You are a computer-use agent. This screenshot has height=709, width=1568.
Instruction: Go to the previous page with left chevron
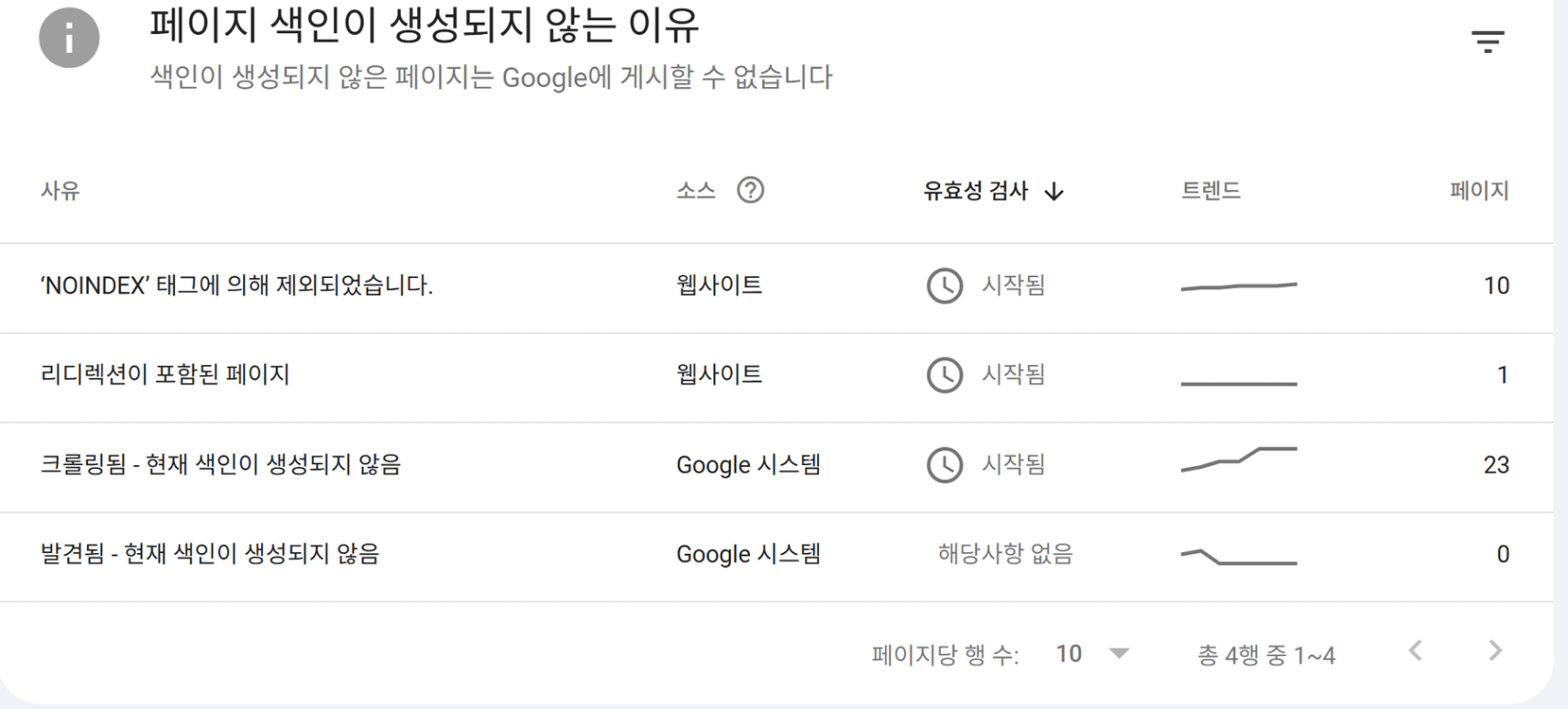point(1416,651)
